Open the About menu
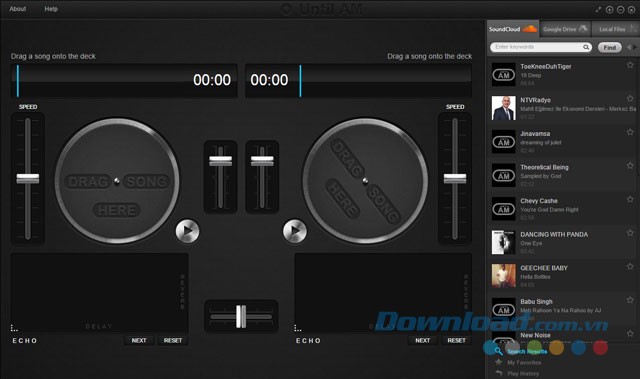 [18, 9]
